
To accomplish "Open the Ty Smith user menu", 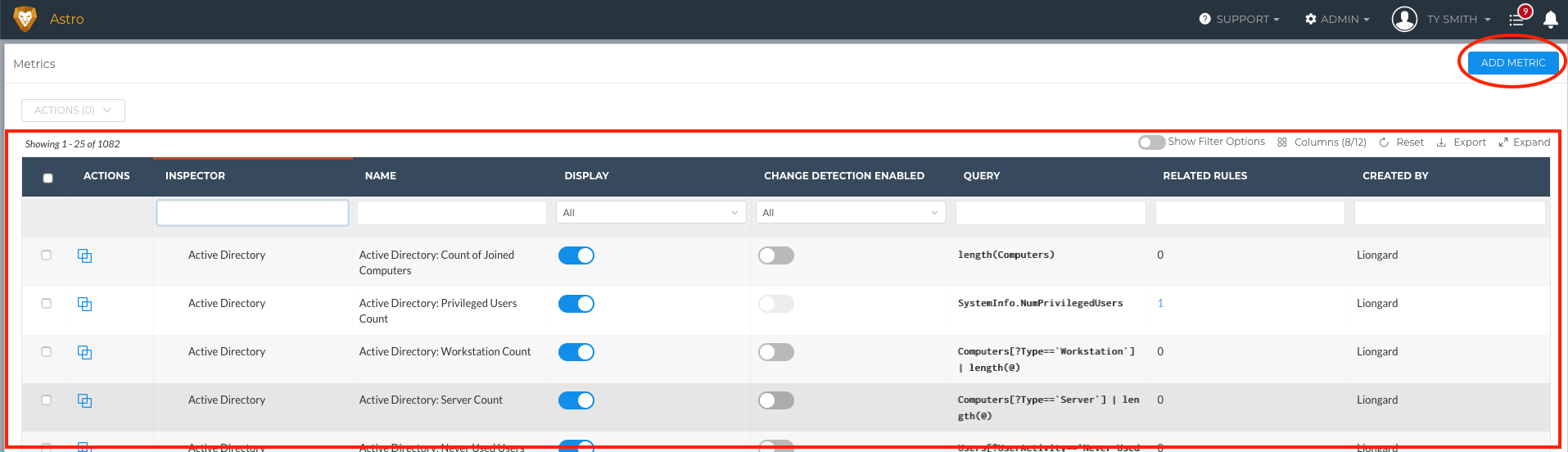I will [1458, 19].
